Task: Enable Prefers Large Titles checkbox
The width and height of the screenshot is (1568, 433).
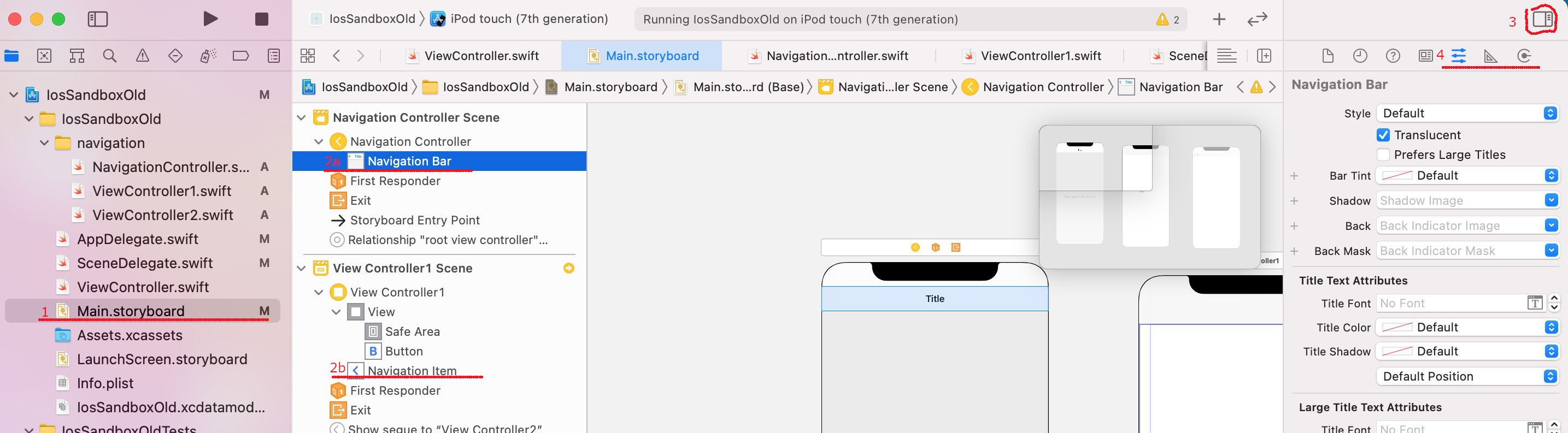Action: pyautogui.click(x=1383, y=155)
